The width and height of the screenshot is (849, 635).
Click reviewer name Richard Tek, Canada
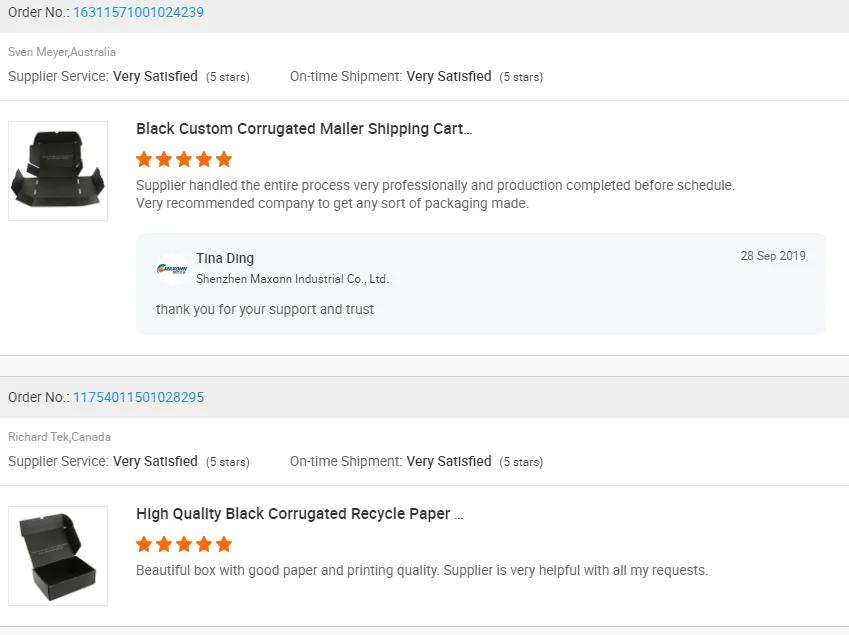point(59,437)
